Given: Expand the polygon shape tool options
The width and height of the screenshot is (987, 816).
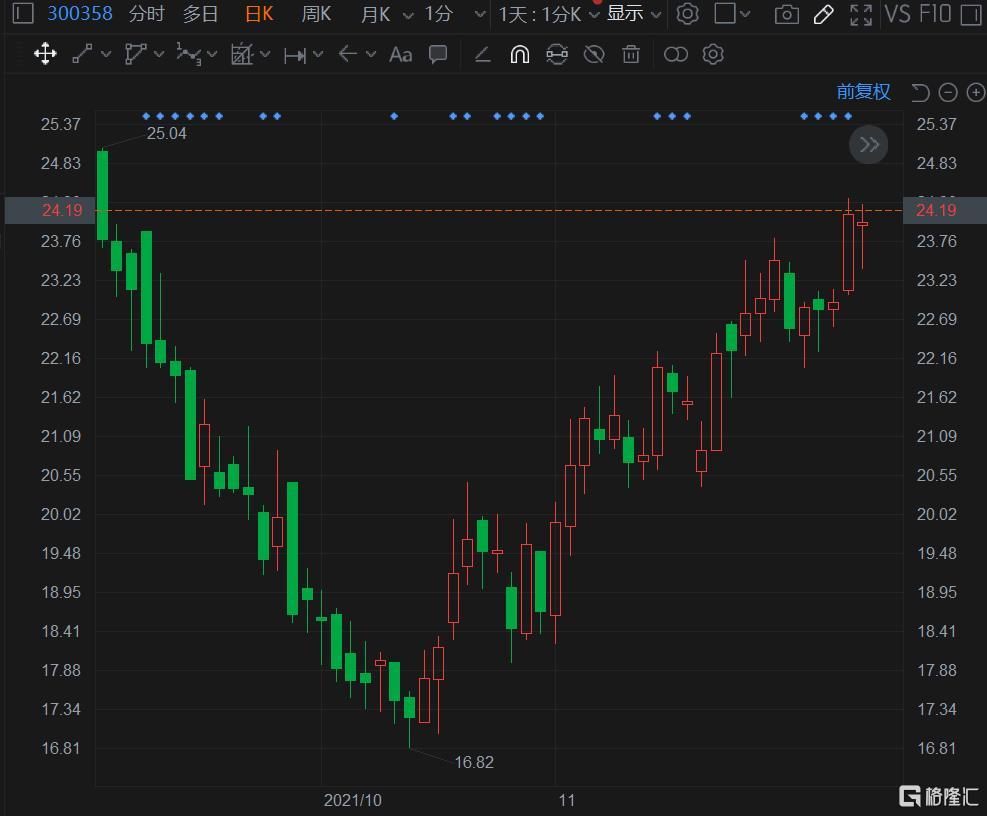Looking at the screenshot, I should click(159, 55).
